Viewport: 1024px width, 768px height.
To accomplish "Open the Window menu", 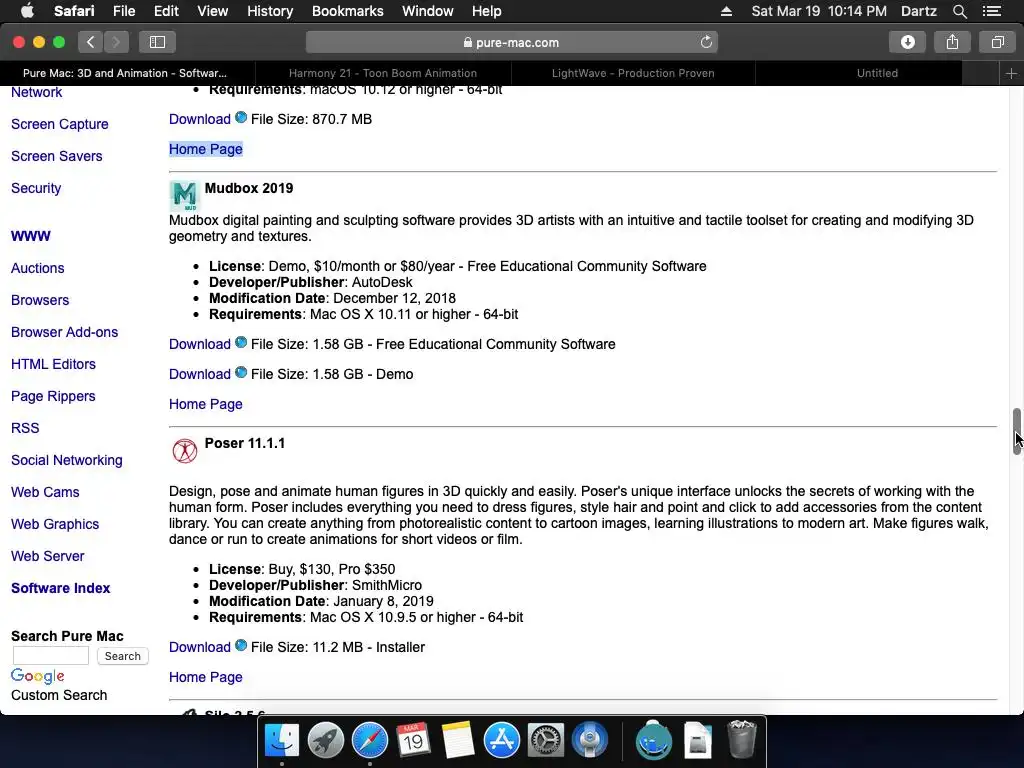I will (428, 11).
